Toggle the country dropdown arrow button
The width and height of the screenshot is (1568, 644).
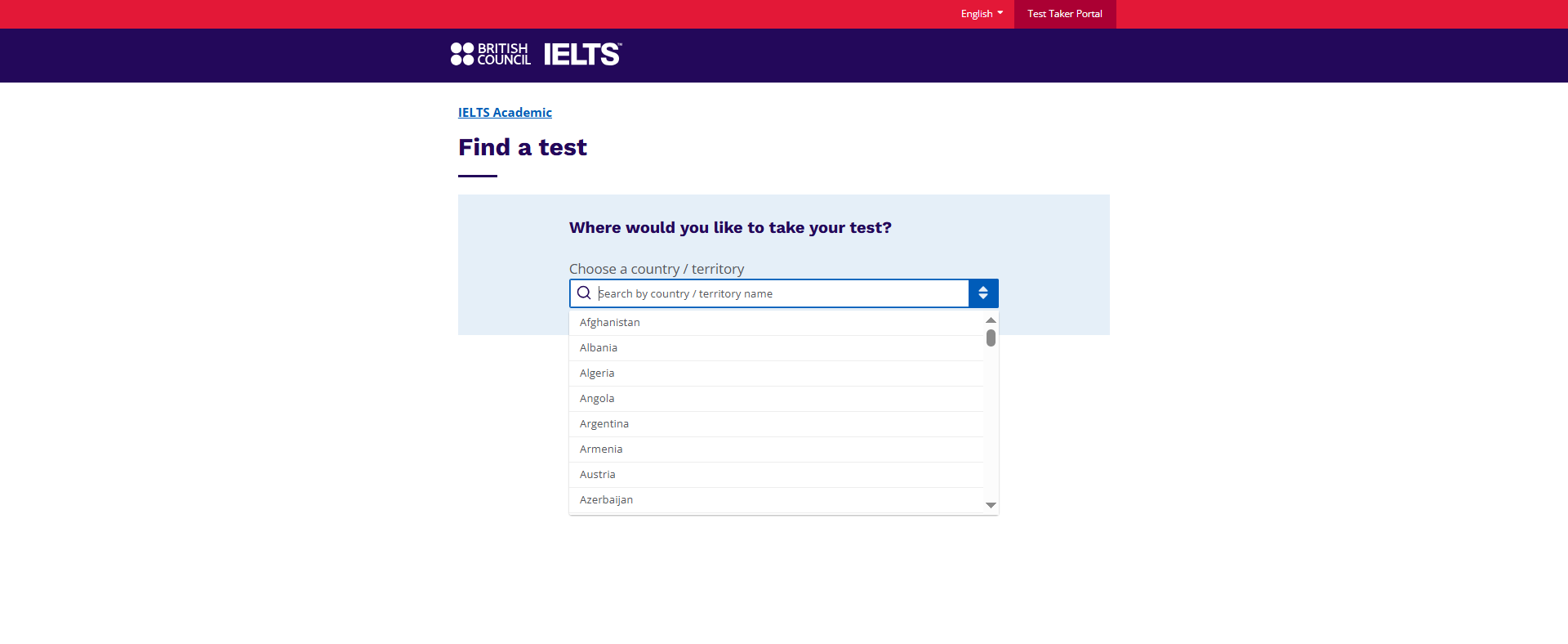(983, 293)
